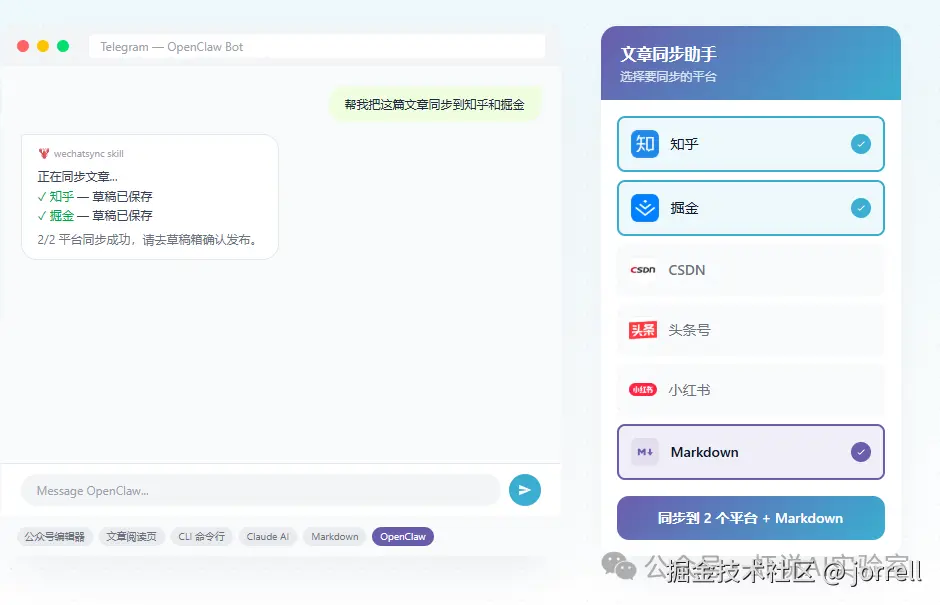940x605 pixels.
Task: Click the send message arrow icon
Action: (524, 490)
